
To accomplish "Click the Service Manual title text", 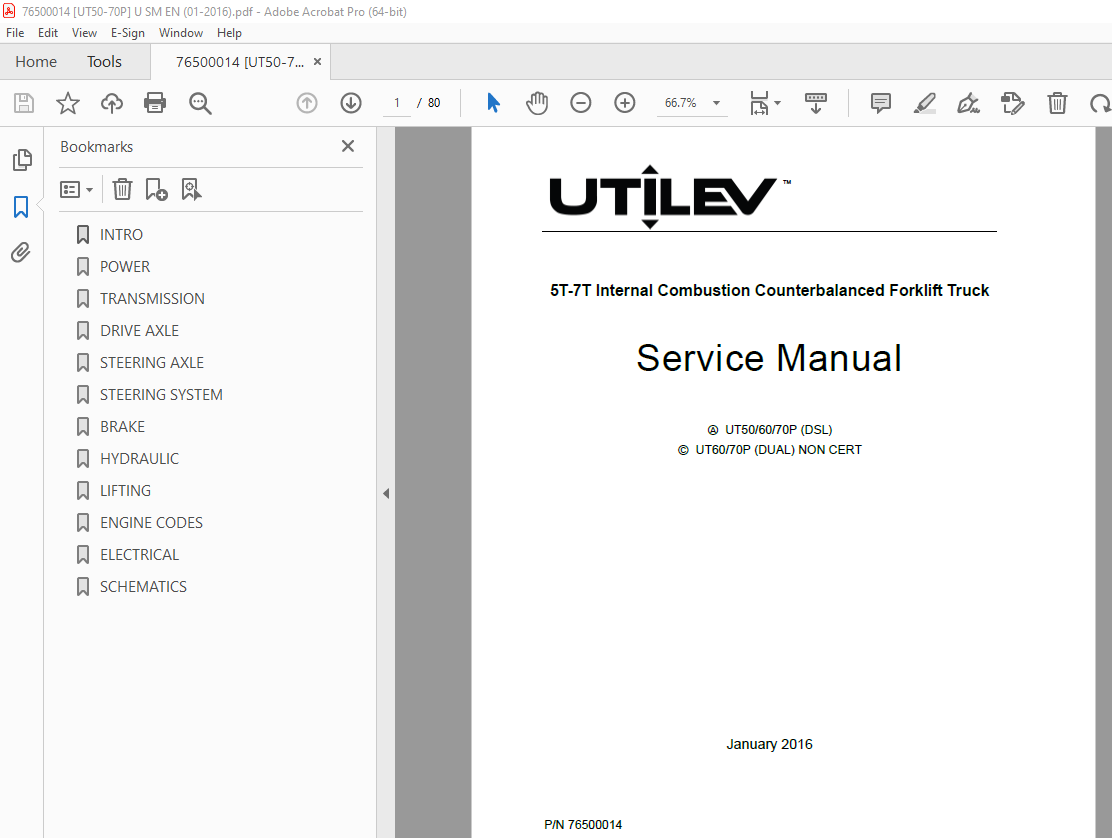I will (x=769, y=358).
